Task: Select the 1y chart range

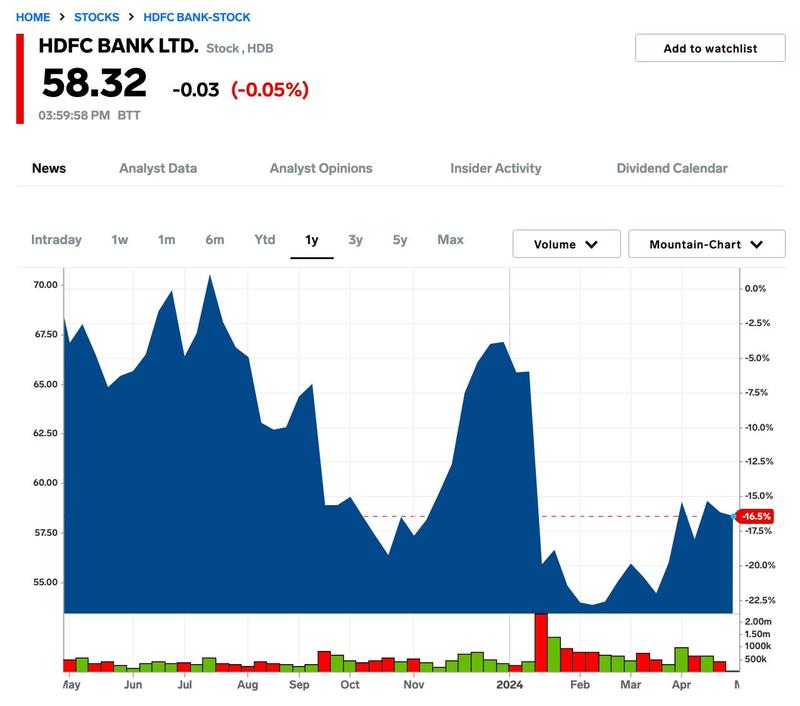Action: coord(312,240)
